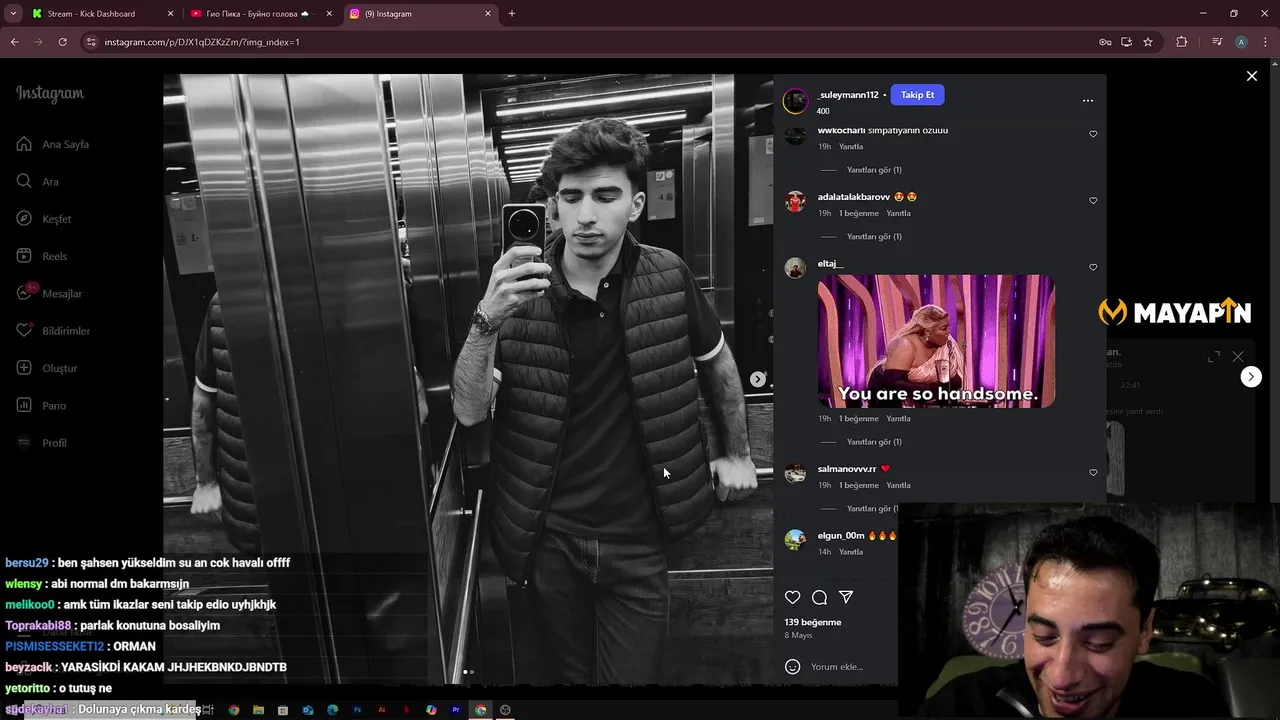
Task: Click the 'You are so handsome' GIF
Action: click(x=936, y=341)
